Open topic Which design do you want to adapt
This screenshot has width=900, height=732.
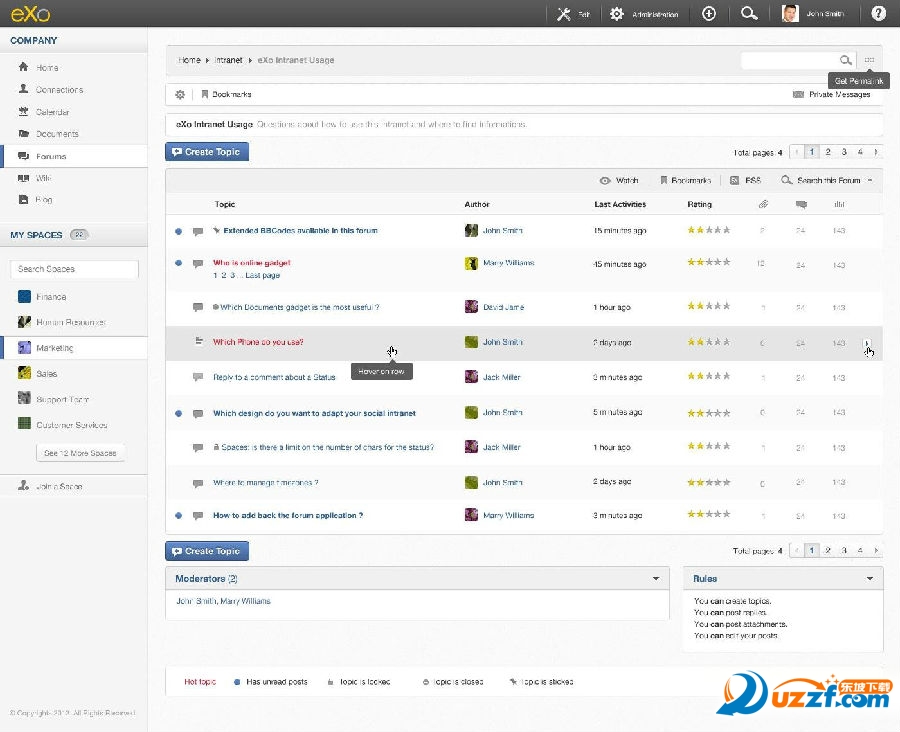point(314,413)
